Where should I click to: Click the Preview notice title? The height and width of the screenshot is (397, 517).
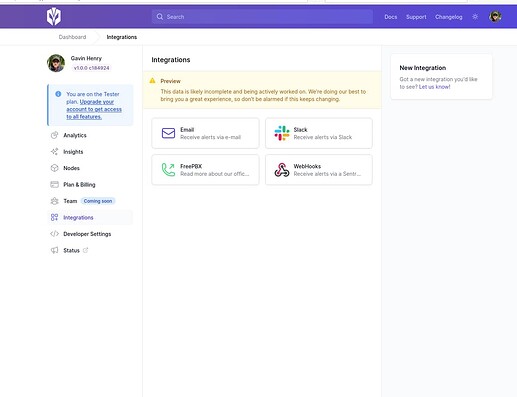[x=170, y=81]
